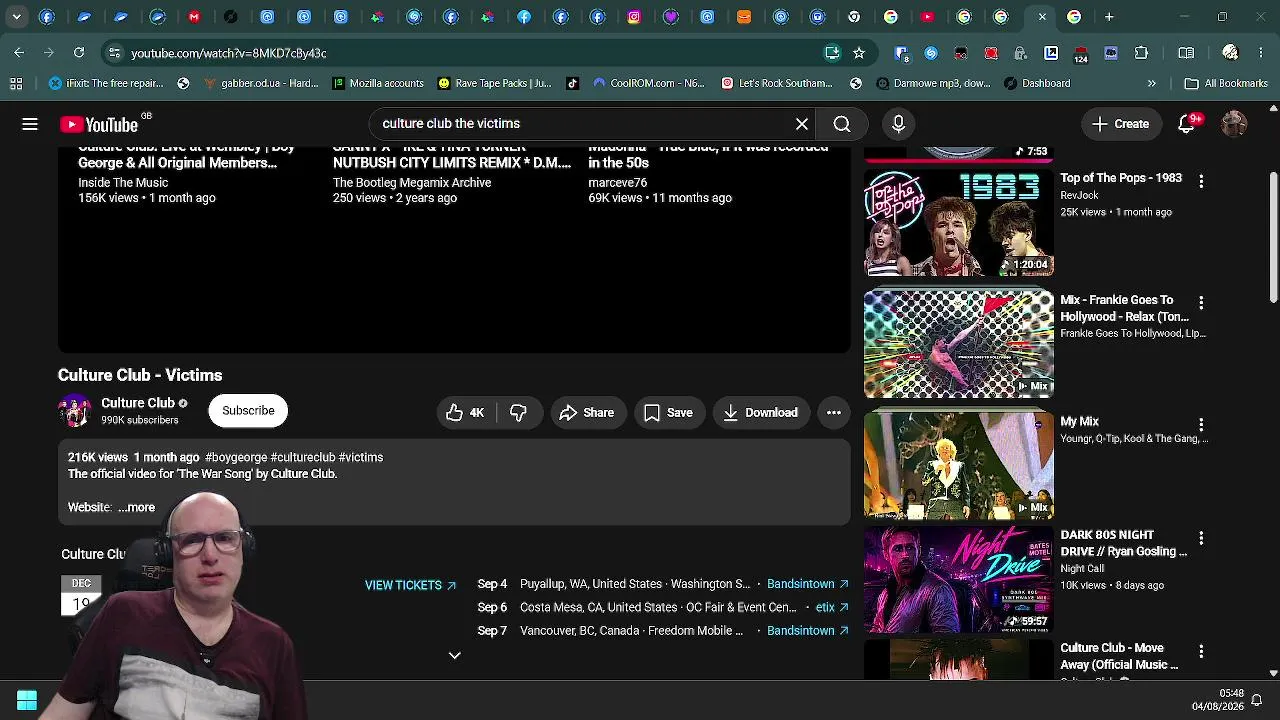Bookmark this page with the star icon
The image size is (1280, 720).
point(858,53)
